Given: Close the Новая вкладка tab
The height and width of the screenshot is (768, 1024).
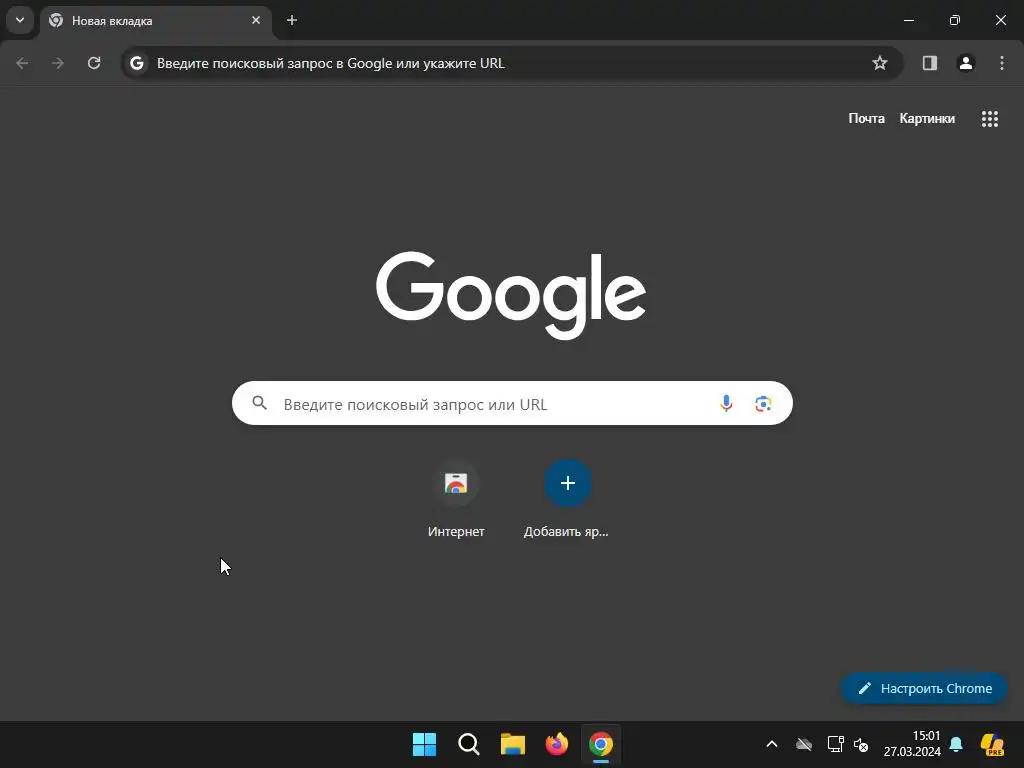Looking at the screenshot, I should point(256,20).
